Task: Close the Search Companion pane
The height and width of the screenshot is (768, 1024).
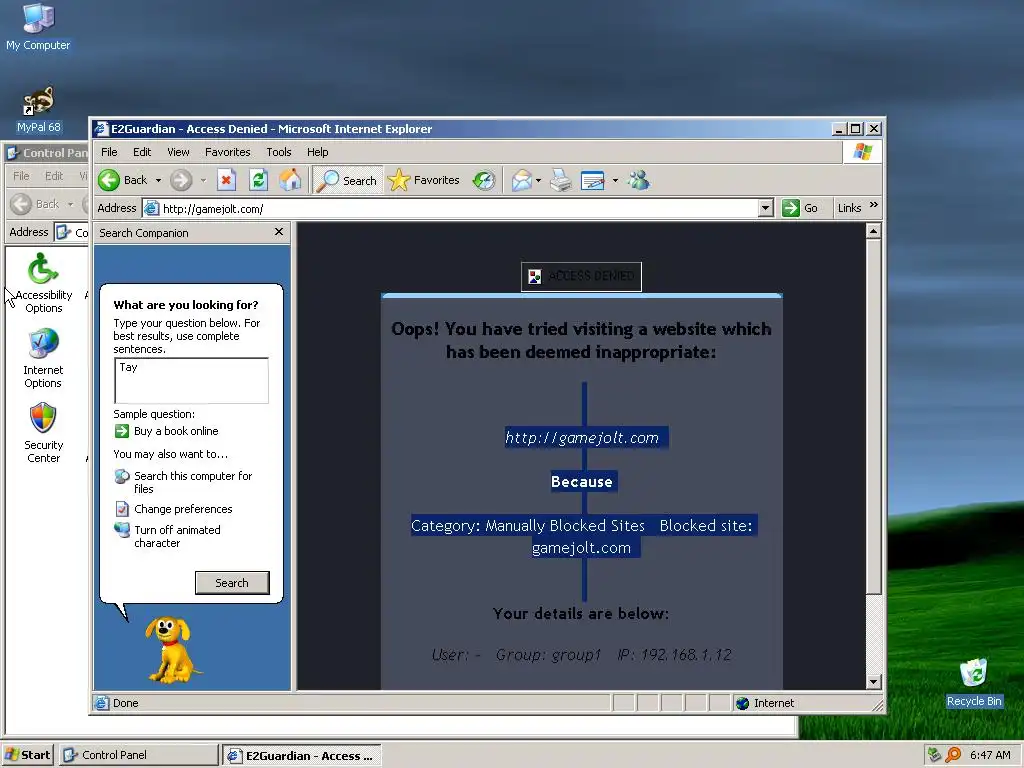Action: pyautogui.click(x=279, y=232)
